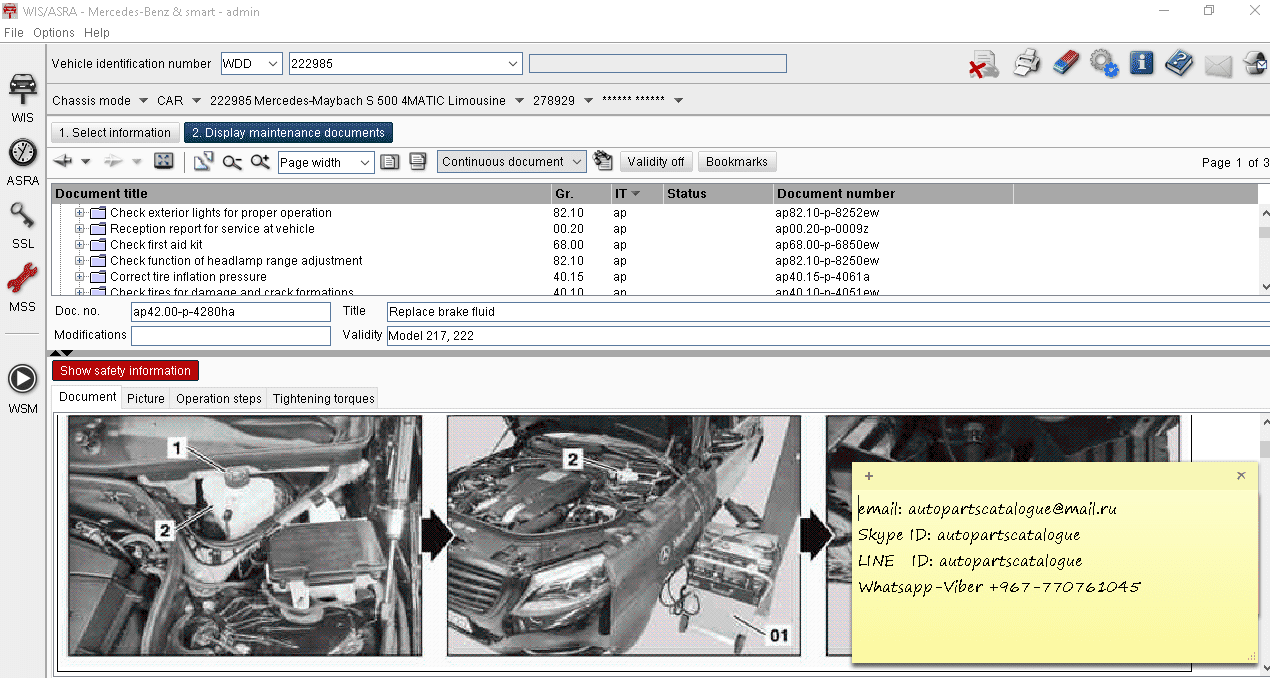Open the blue info icon

click(x=1141, y=64)
